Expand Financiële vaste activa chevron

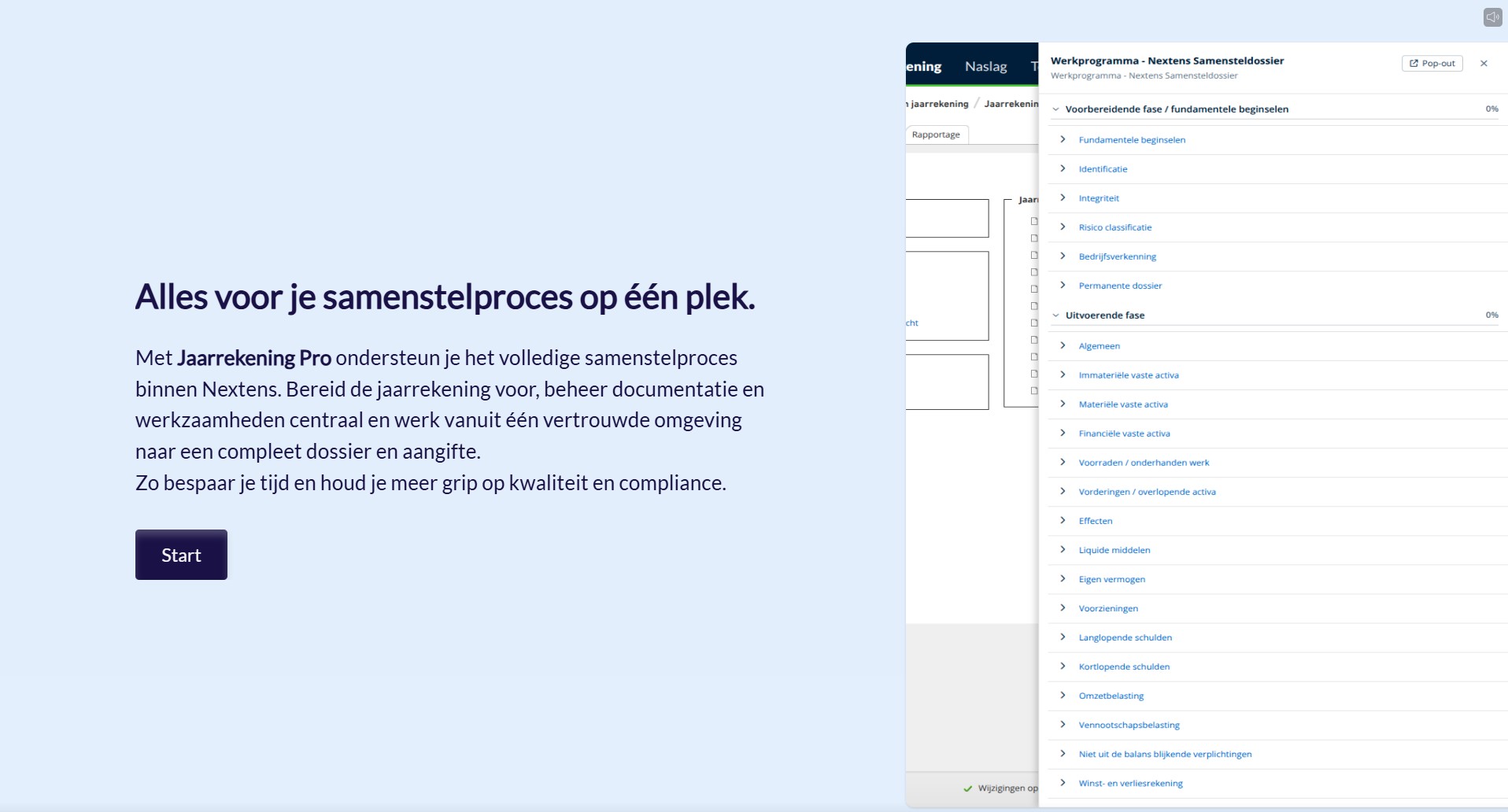[1063, 433]
